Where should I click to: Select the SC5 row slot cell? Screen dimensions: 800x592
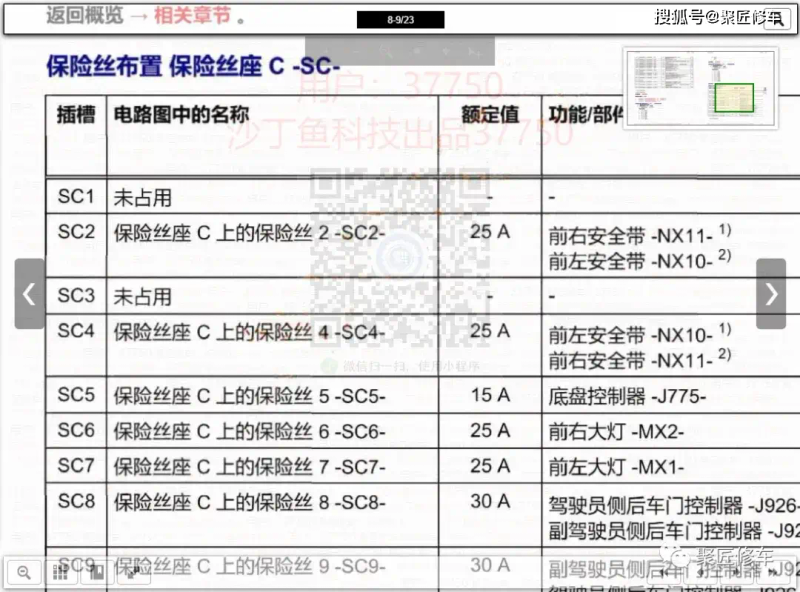[76, 395]
